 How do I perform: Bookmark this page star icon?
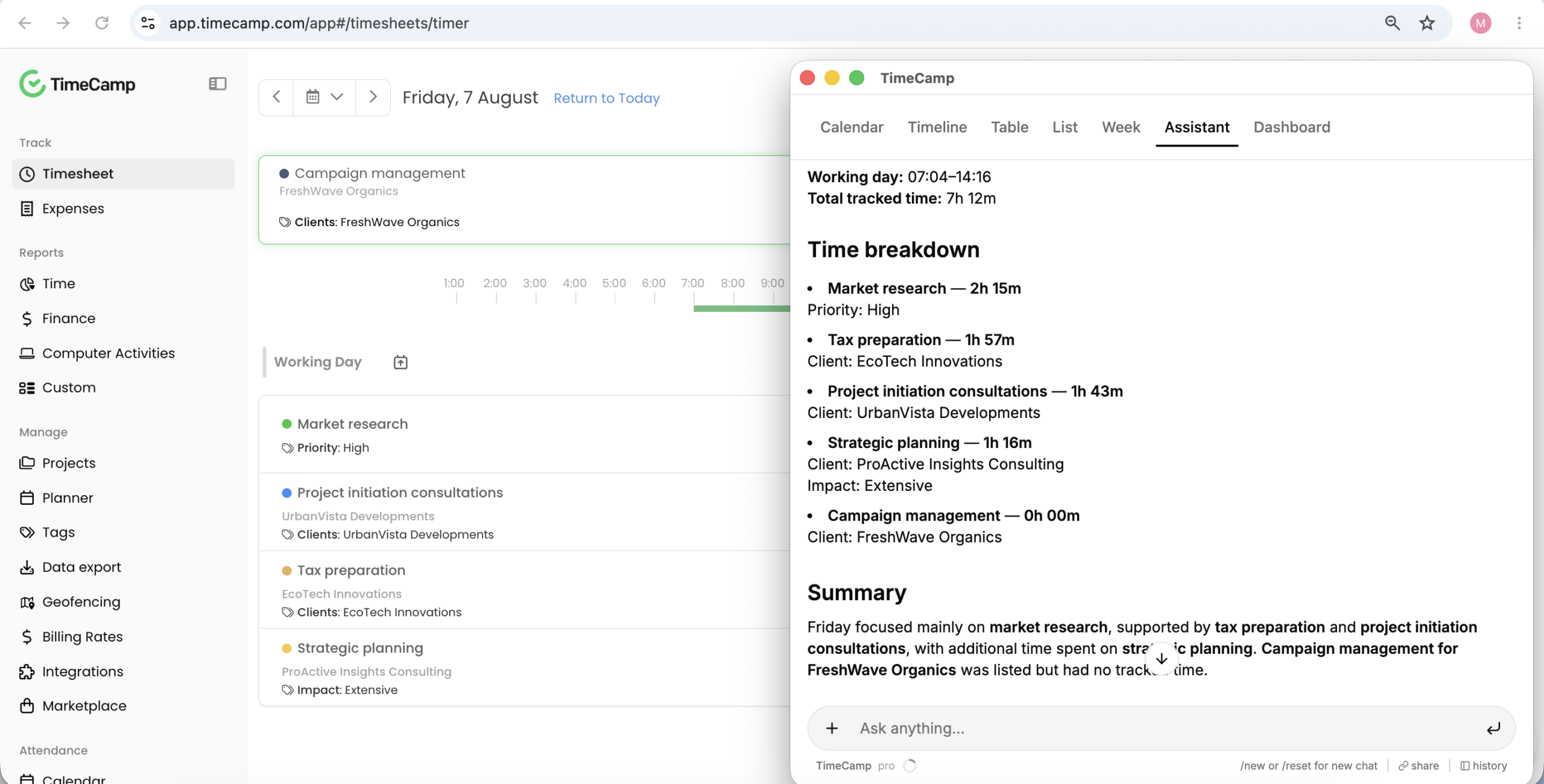1427,23
